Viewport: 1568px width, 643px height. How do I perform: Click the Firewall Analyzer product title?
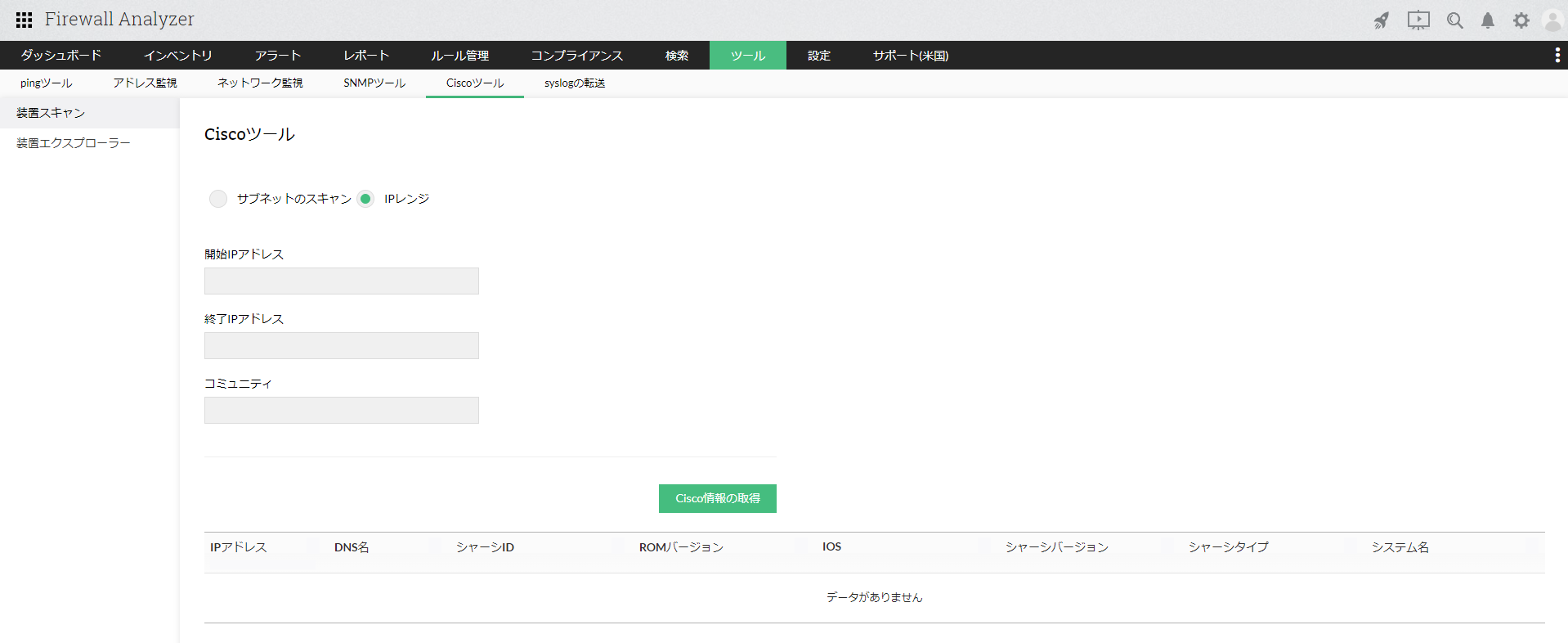(119, 20)
